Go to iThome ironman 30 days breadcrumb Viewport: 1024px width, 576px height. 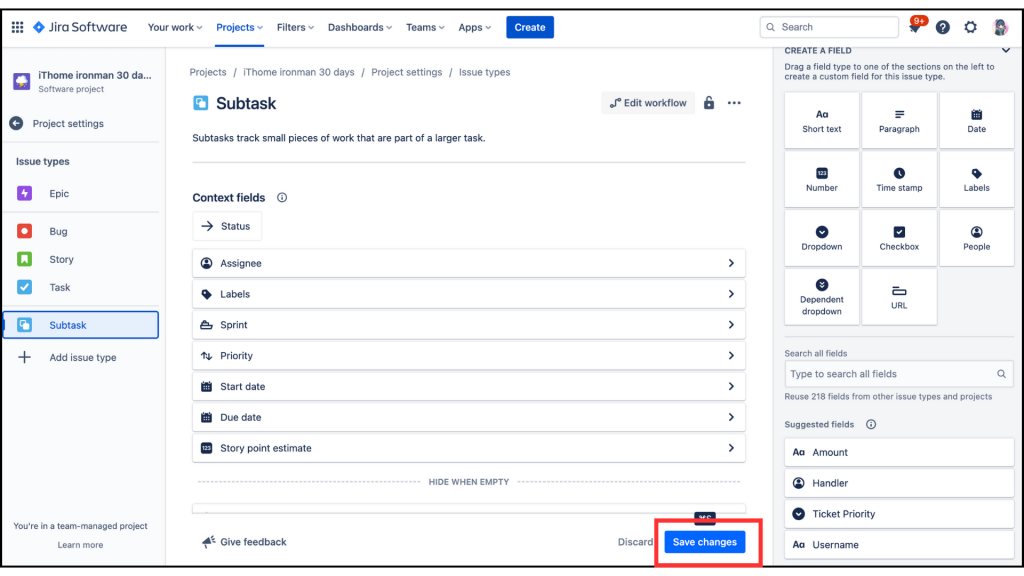[298, 72]
